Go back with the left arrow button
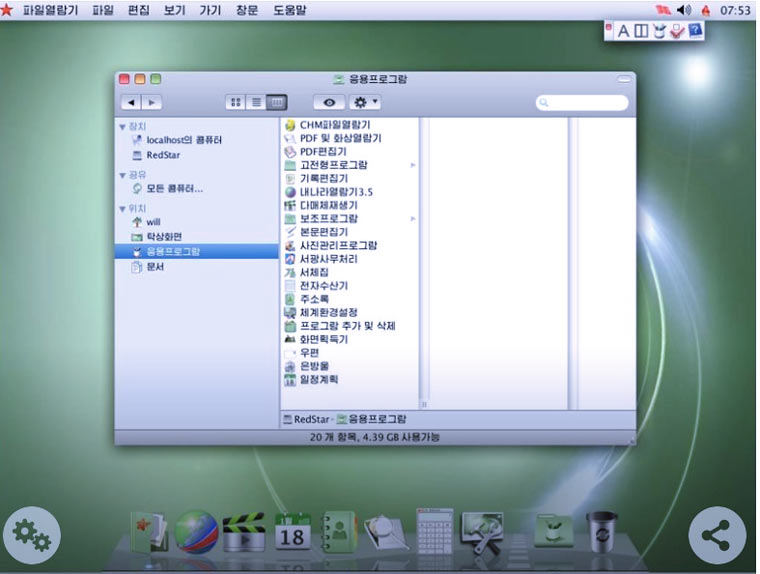The width and height of the screenshot is (760, 574). (131, 102)
